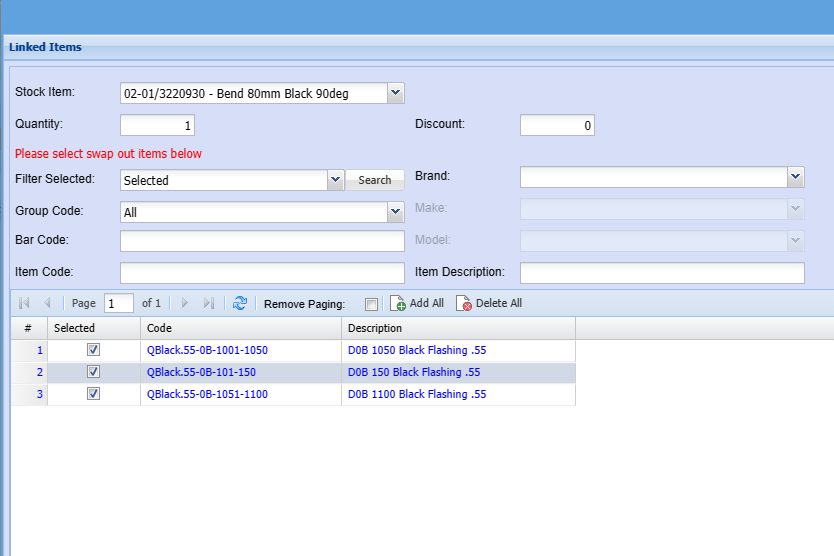This screenshot has width=834, height=556.
Task: Click into the Item Description field
Action: (662, 273)
